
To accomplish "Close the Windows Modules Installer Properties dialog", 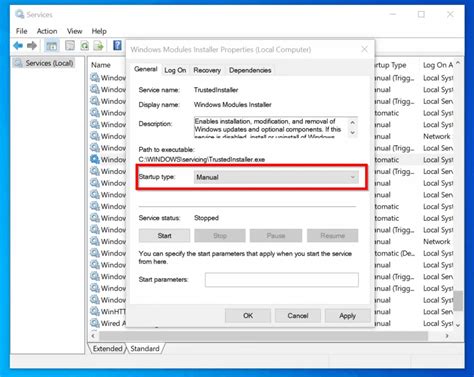I will 364,49.
